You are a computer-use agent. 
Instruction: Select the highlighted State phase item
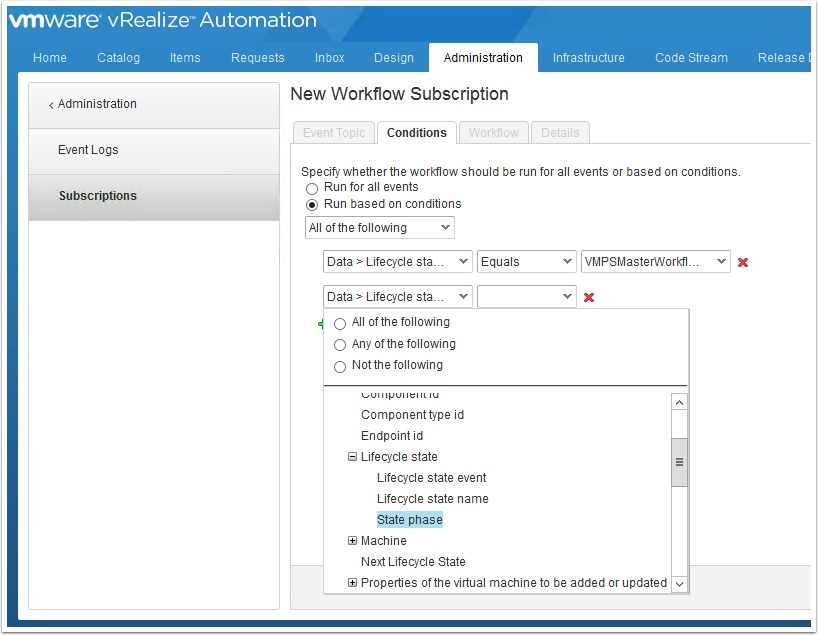click(410, 520)
